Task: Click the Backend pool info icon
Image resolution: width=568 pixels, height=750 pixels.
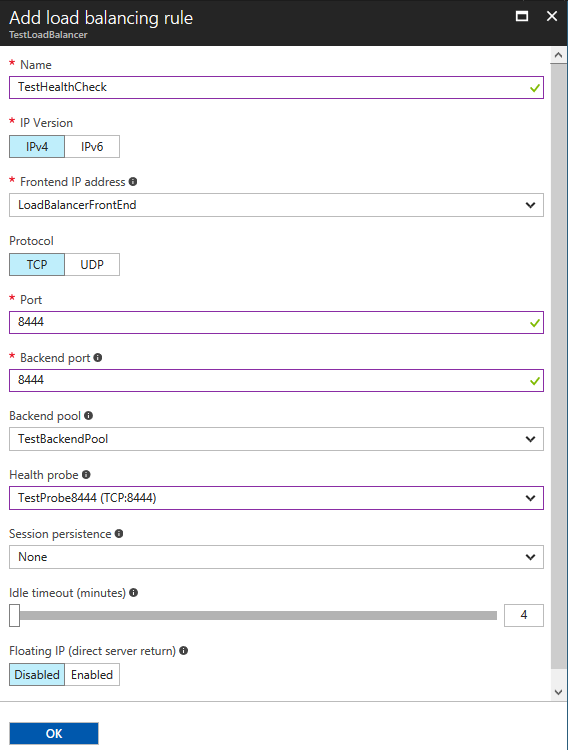Action: [x=88, y=416]
